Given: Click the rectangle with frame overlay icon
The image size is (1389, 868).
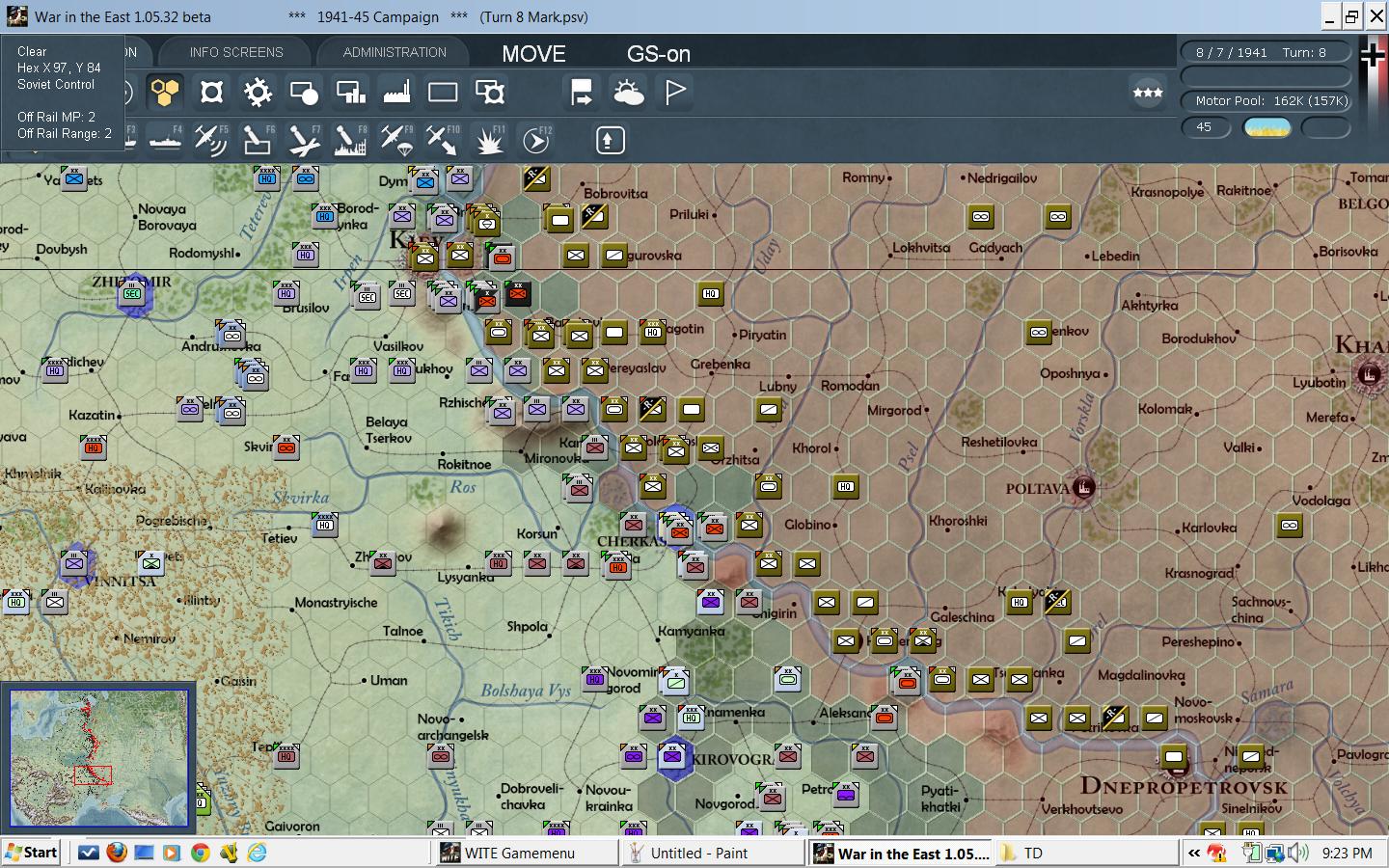Looking at the screenshot, I should coord(490,93).
